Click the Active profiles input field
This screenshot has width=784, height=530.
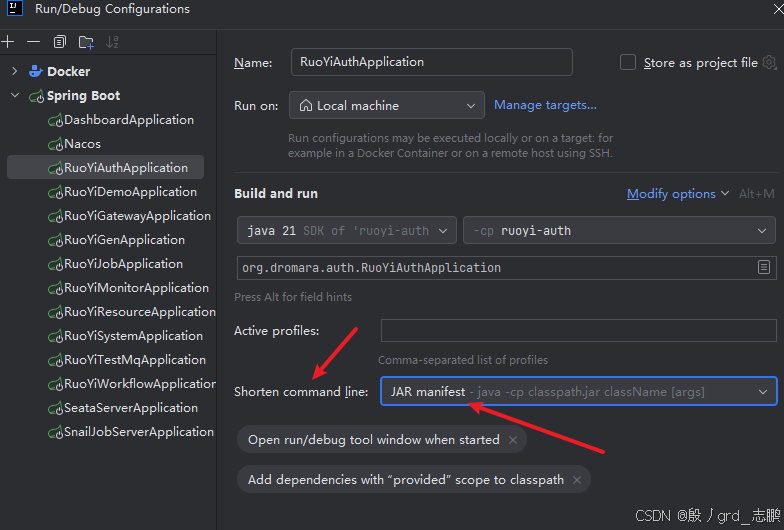[578, 331]
